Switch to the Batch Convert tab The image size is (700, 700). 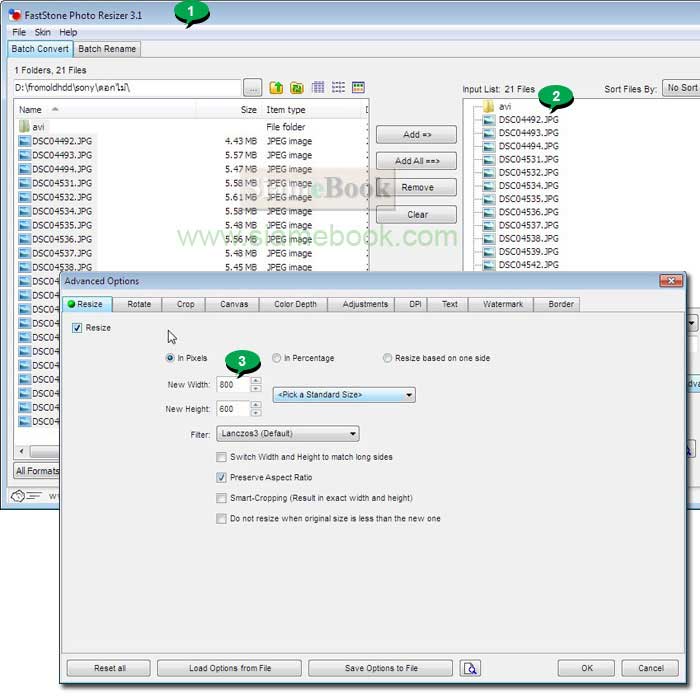point(40,49)
